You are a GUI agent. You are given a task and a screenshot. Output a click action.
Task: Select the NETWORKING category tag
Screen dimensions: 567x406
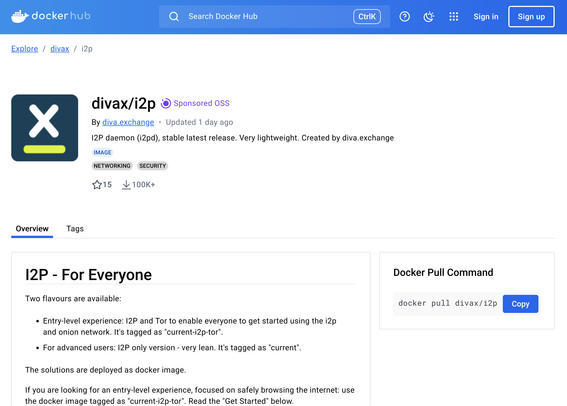tap(112, 166)
